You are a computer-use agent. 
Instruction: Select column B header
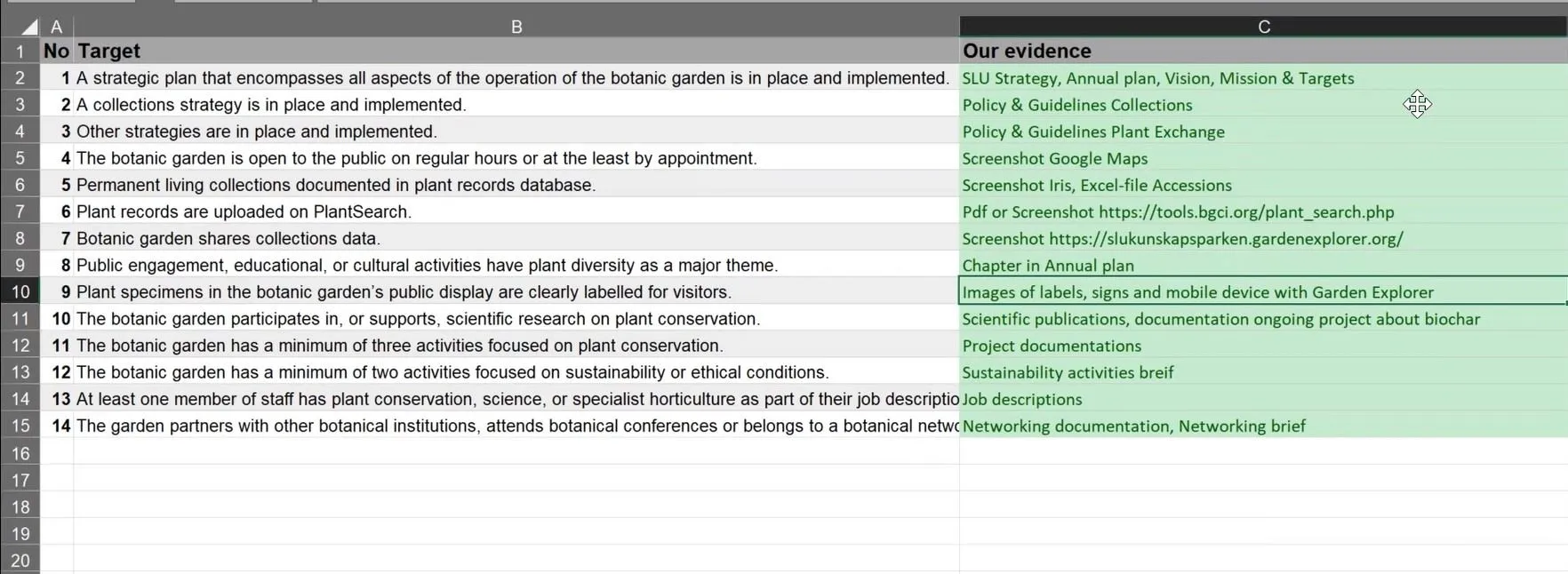click(x=516, y=27)
